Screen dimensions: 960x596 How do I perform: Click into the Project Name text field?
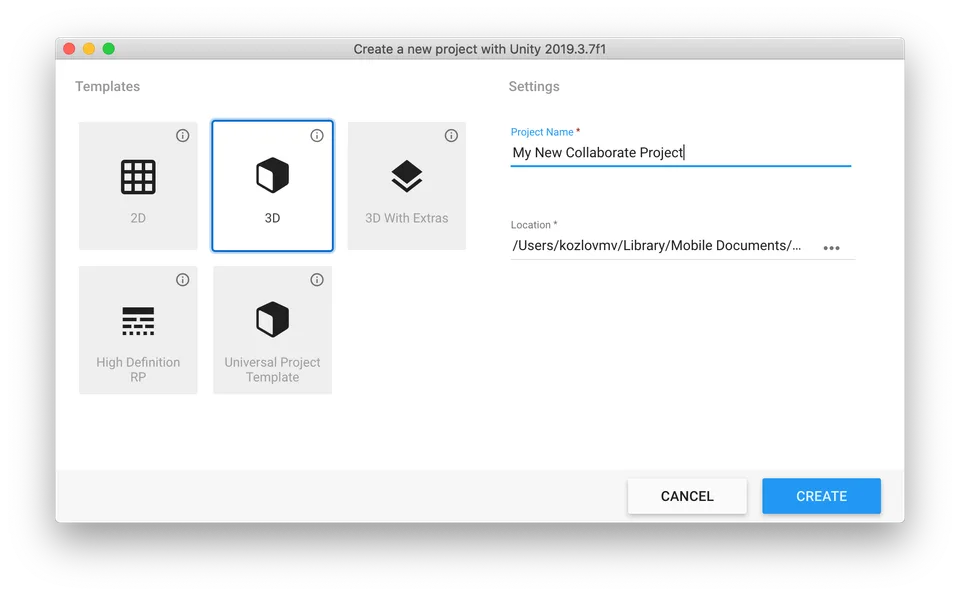click(680, 153)
